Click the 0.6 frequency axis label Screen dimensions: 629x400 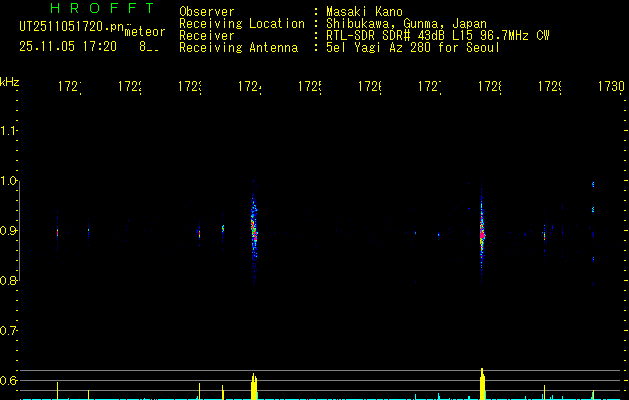pyautogui.click(x=9, y=380)
